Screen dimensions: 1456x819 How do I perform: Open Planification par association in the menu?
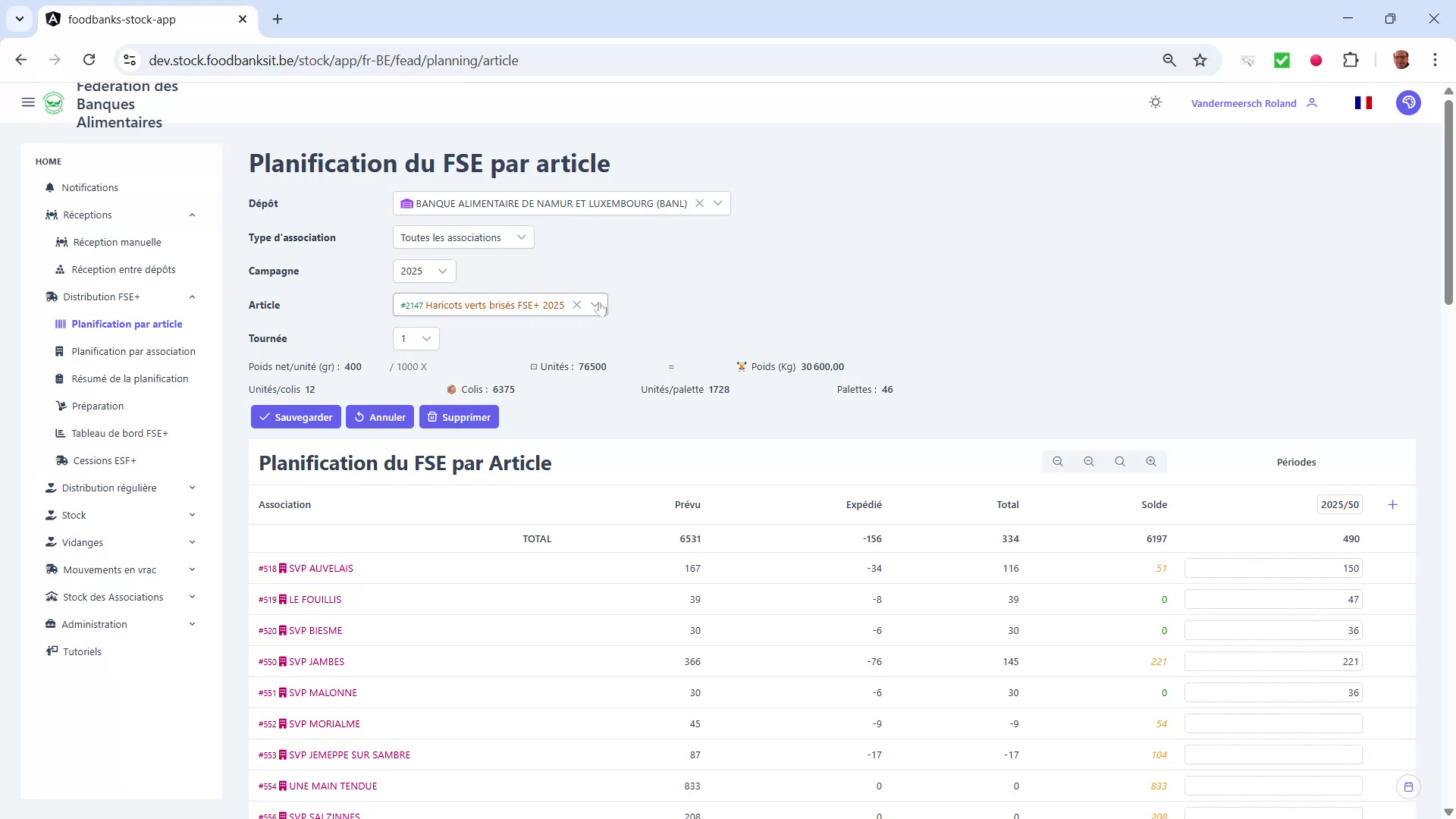click(x=133, y=351)
